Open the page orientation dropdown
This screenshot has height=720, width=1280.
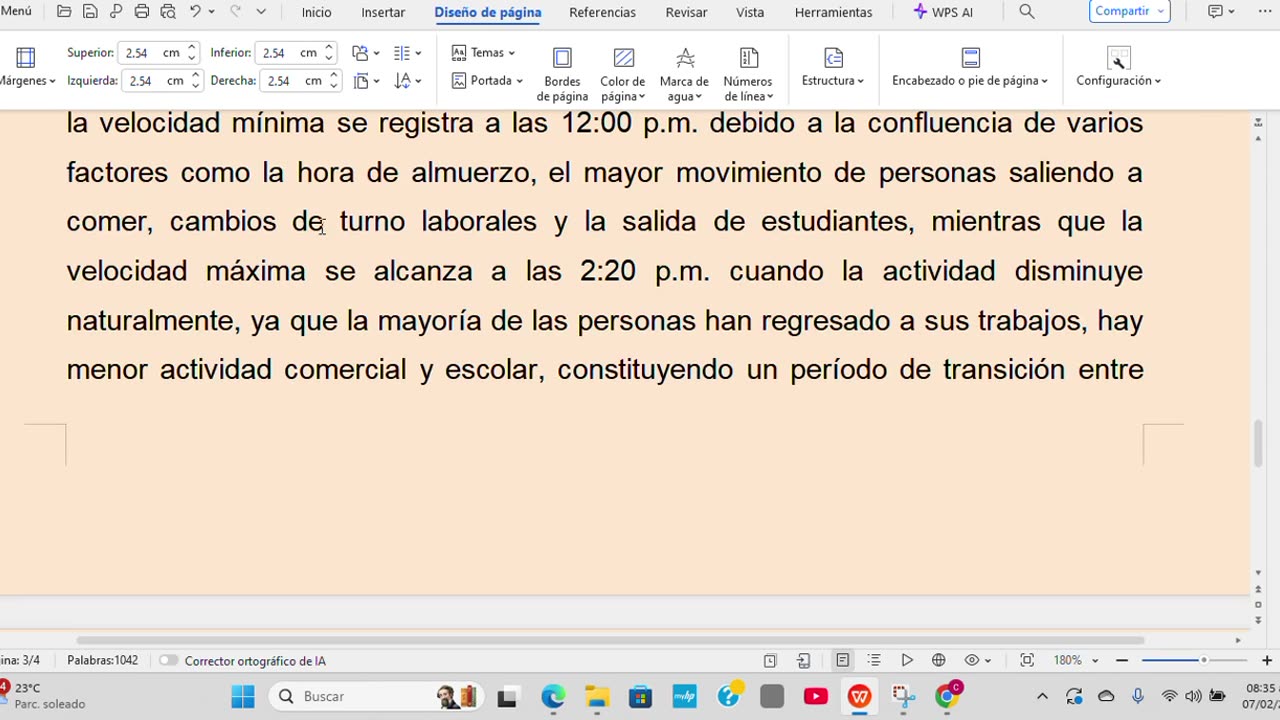coord(366,53)
